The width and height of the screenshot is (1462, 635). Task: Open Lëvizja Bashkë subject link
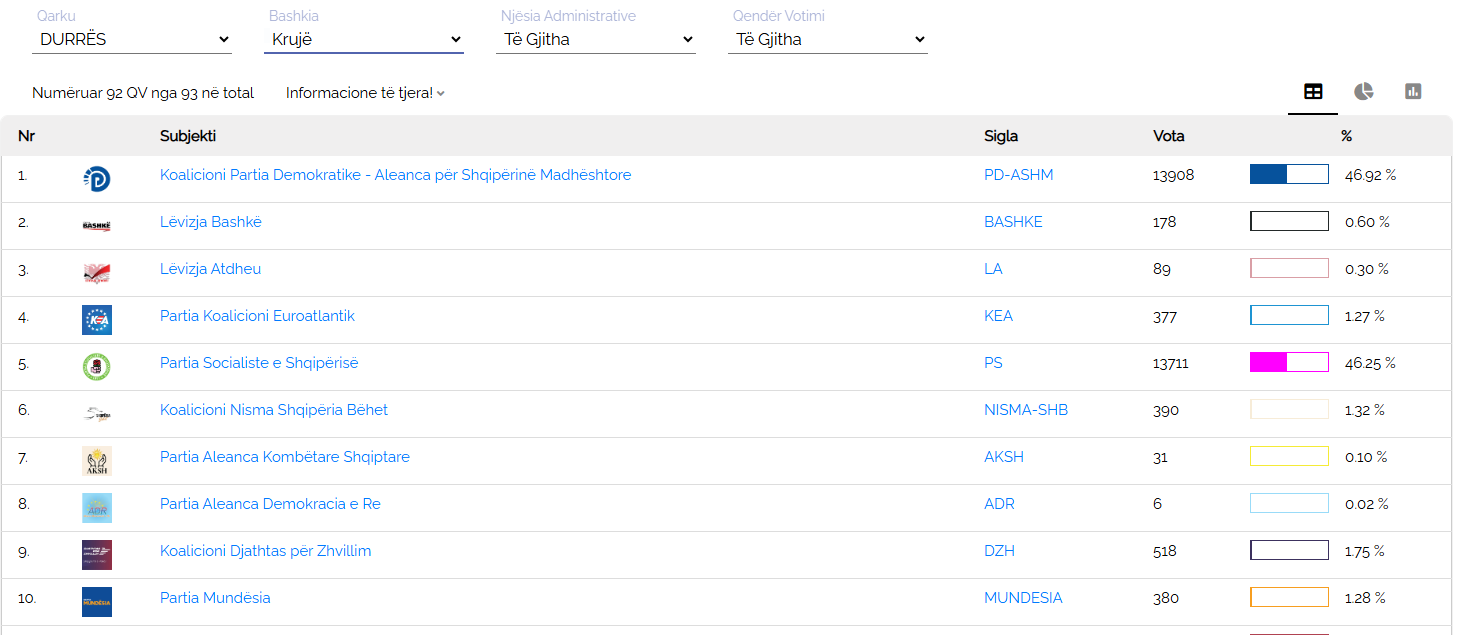[x=211, y=222]
